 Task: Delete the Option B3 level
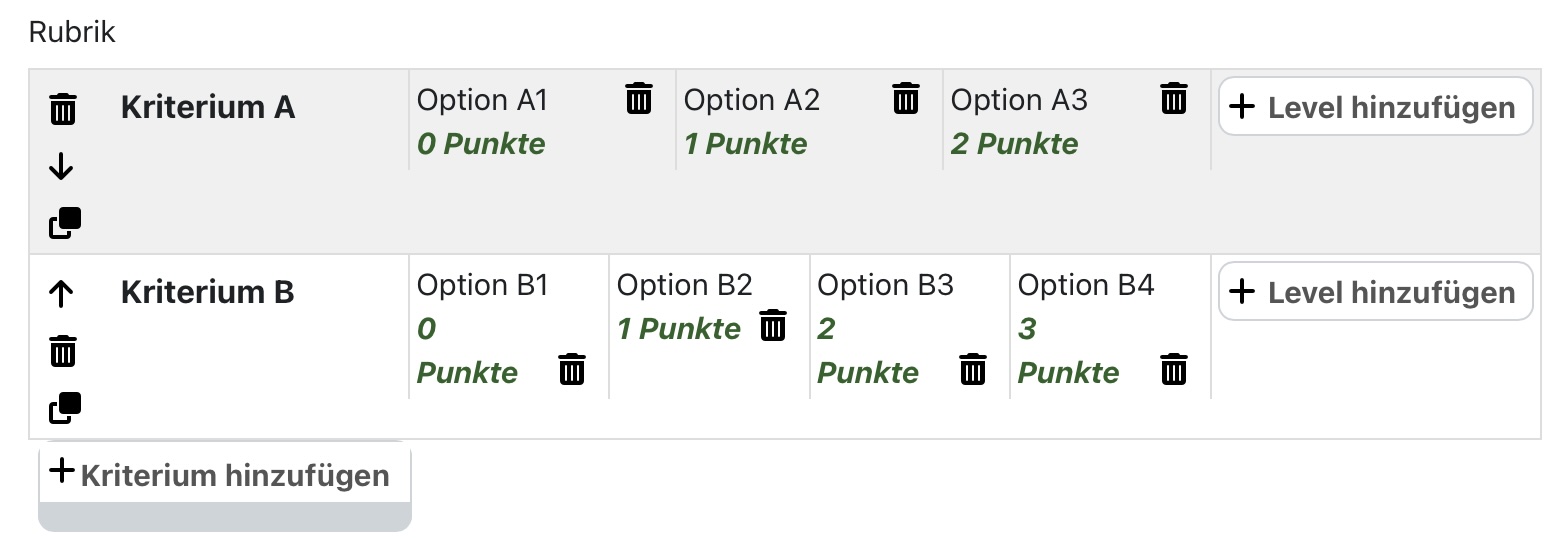973,370
